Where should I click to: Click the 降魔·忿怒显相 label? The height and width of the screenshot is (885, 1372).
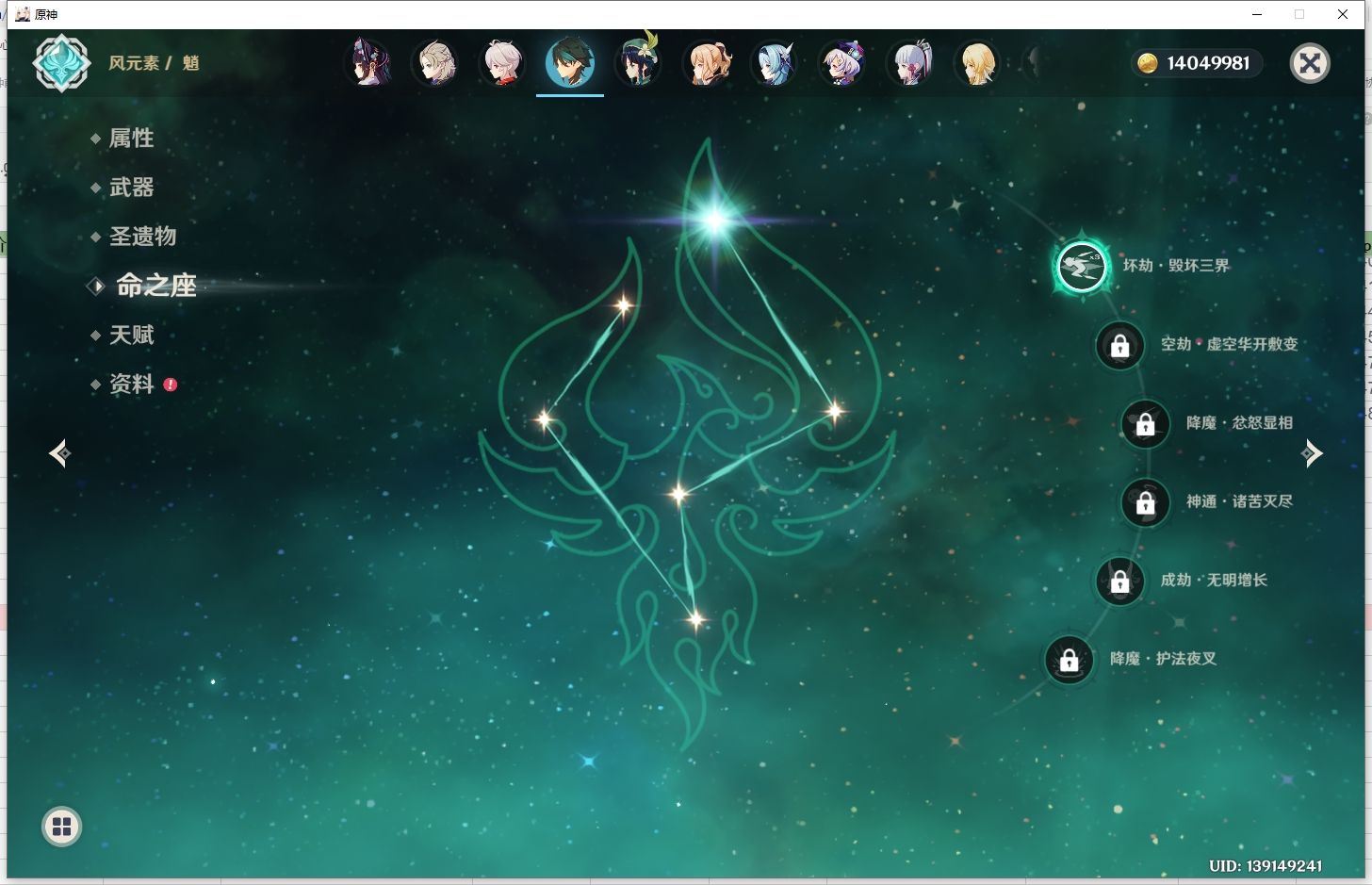(x=1239, y=423)
